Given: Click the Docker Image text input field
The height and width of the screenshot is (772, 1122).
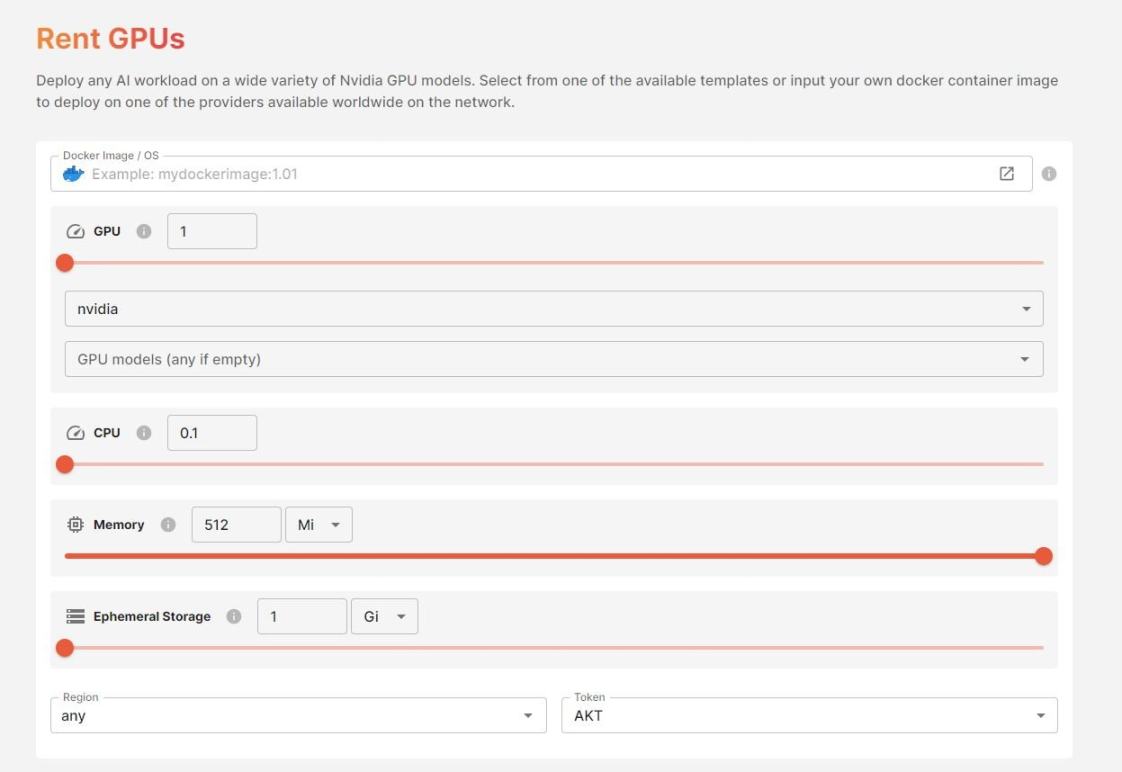Looking at the screenshot, I should tap(540, 174).
